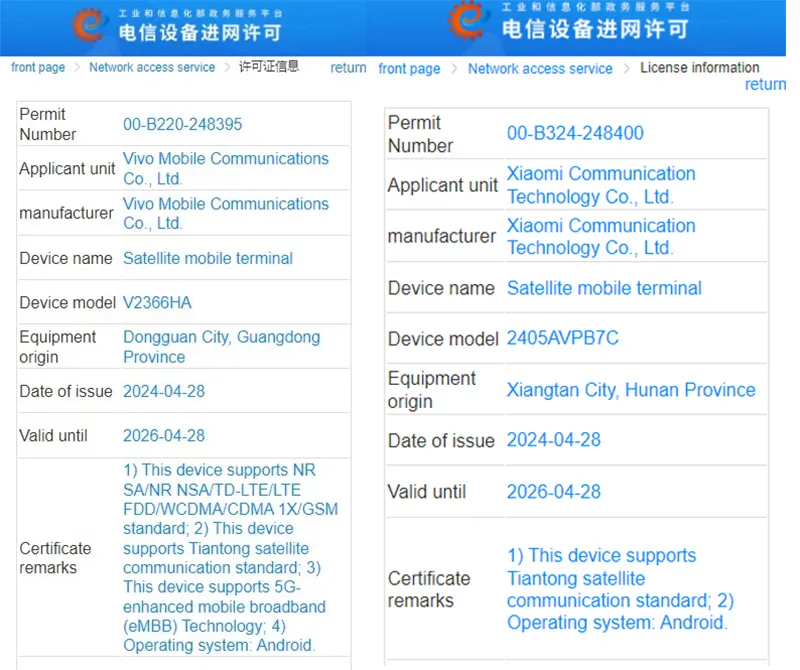Screen dimensions: 800x670
Task: Click 'Valid until' label in Vivo table
Action: coord(54,436)
